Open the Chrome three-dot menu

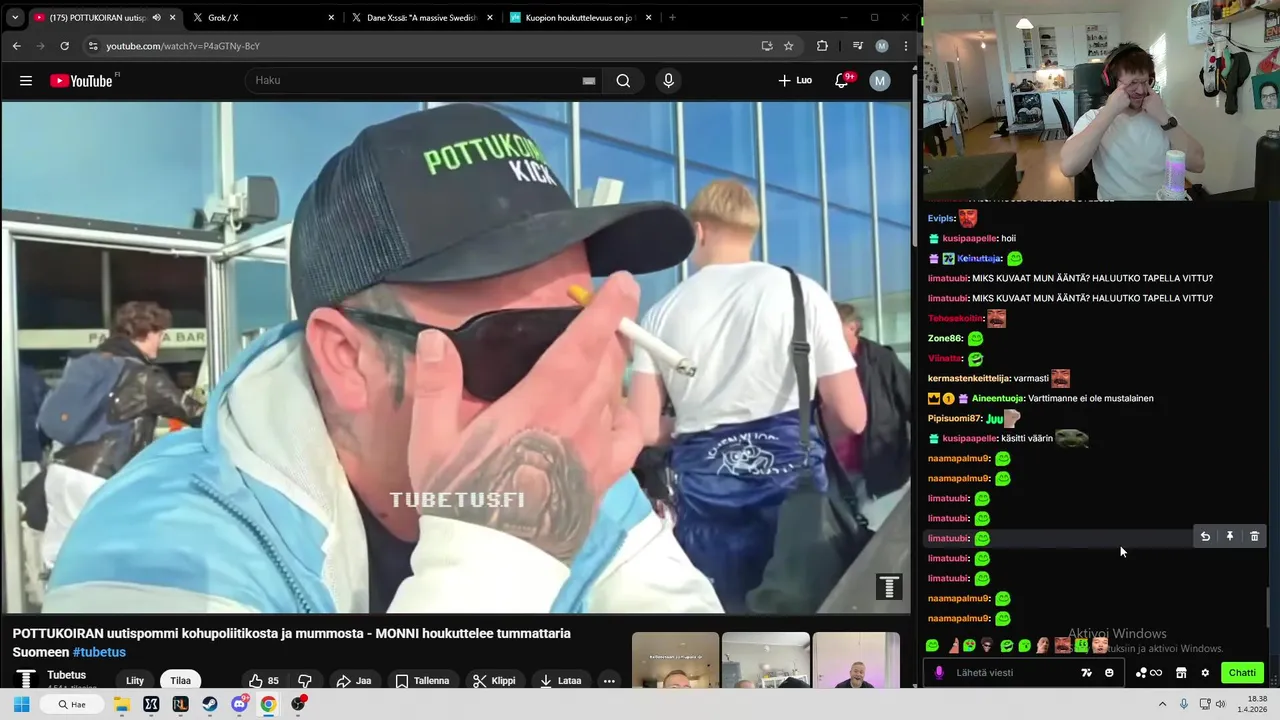point(906,46)
